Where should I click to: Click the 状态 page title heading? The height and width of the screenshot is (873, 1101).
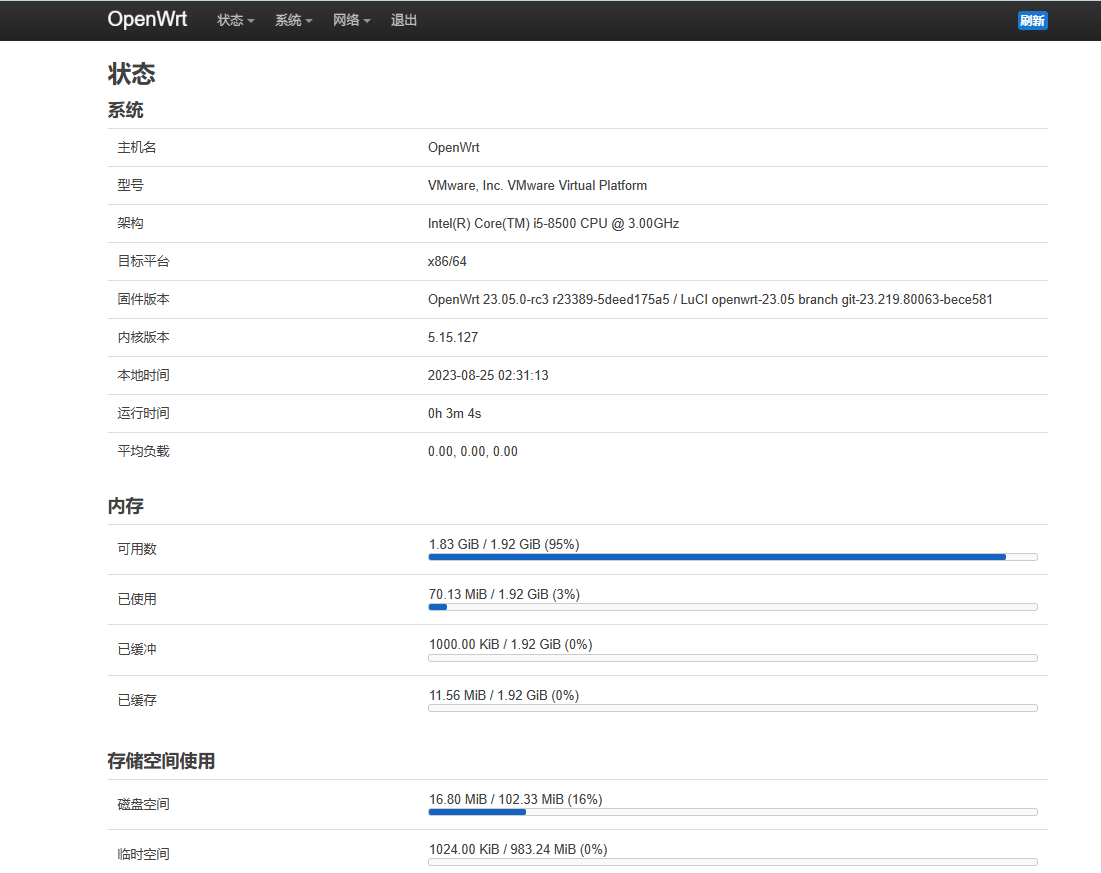131,74
